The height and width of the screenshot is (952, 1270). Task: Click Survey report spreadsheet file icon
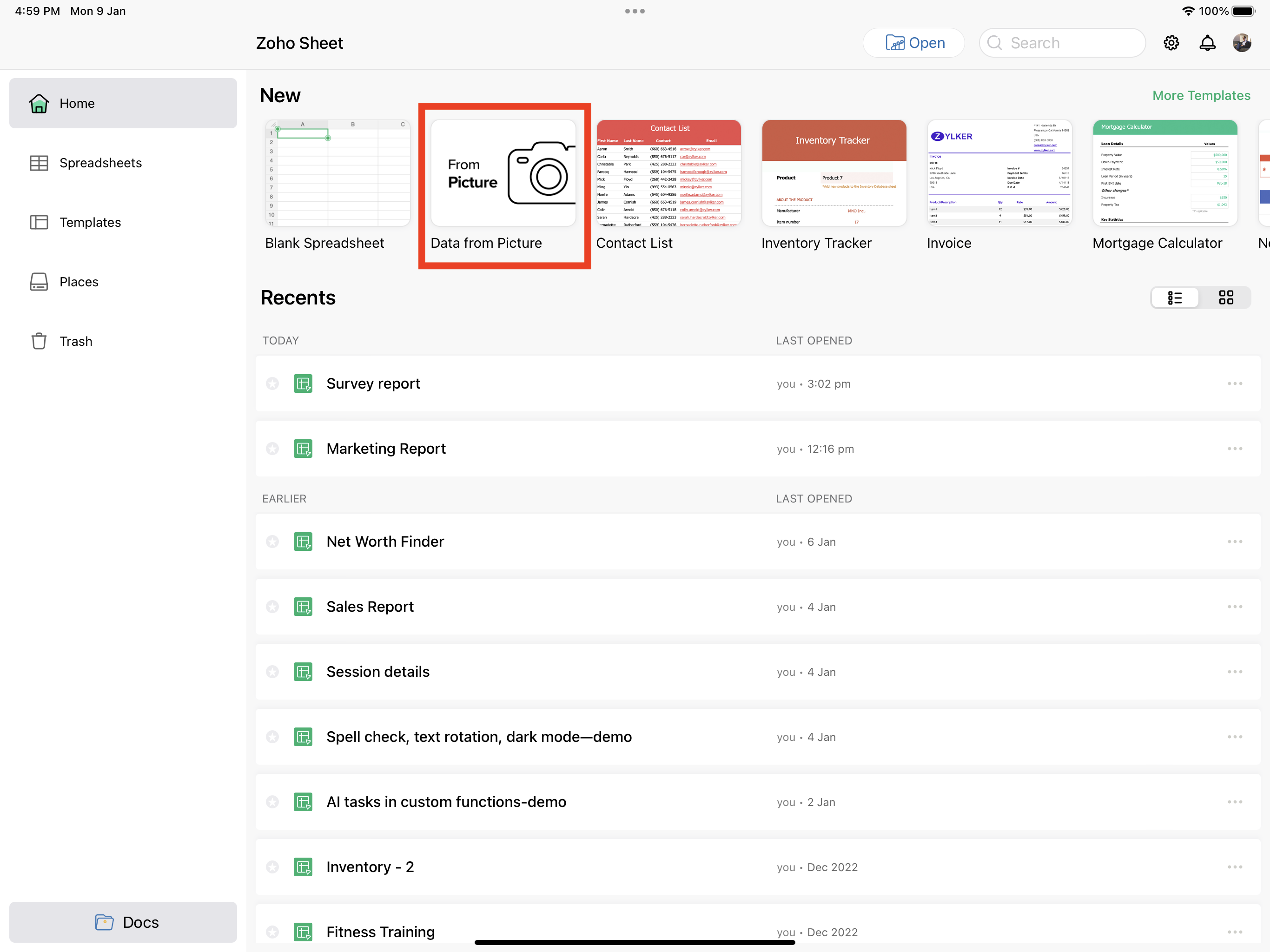pos(303,383)
